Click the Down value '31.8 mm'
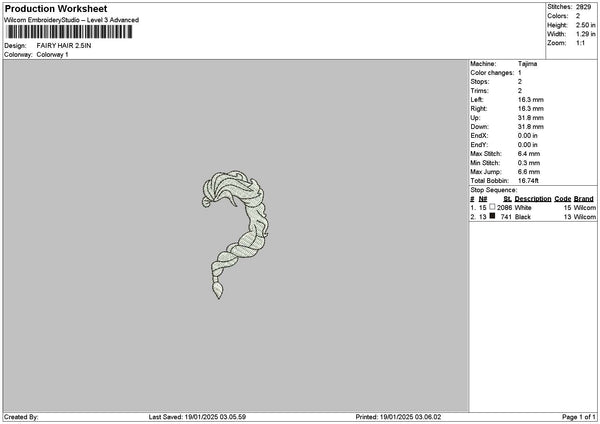The width and height of the screenshot is (600, 424). pos(531,127)
